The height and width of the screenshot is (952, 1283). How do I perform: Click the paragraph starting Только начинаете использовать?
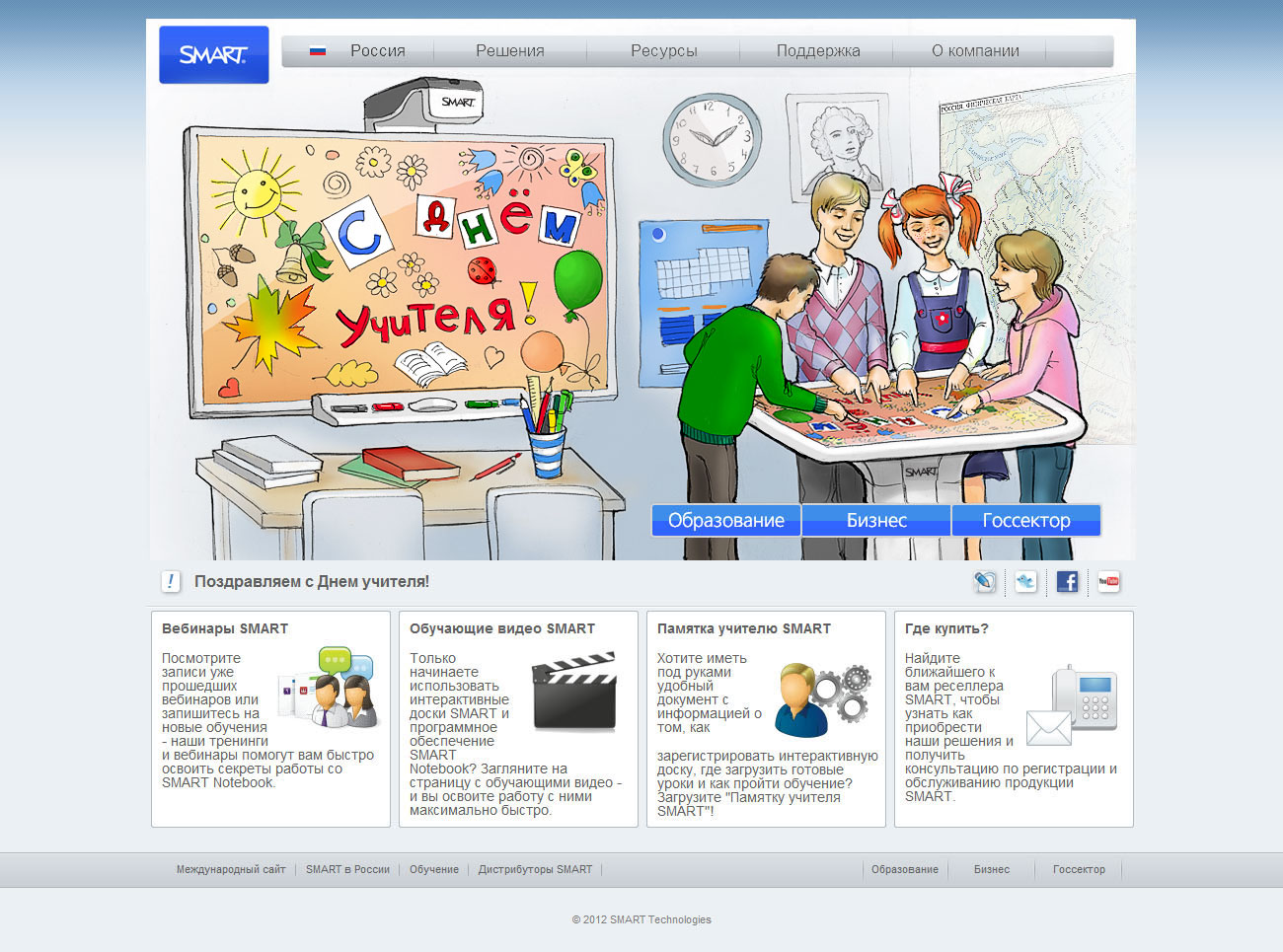[516, 734]
